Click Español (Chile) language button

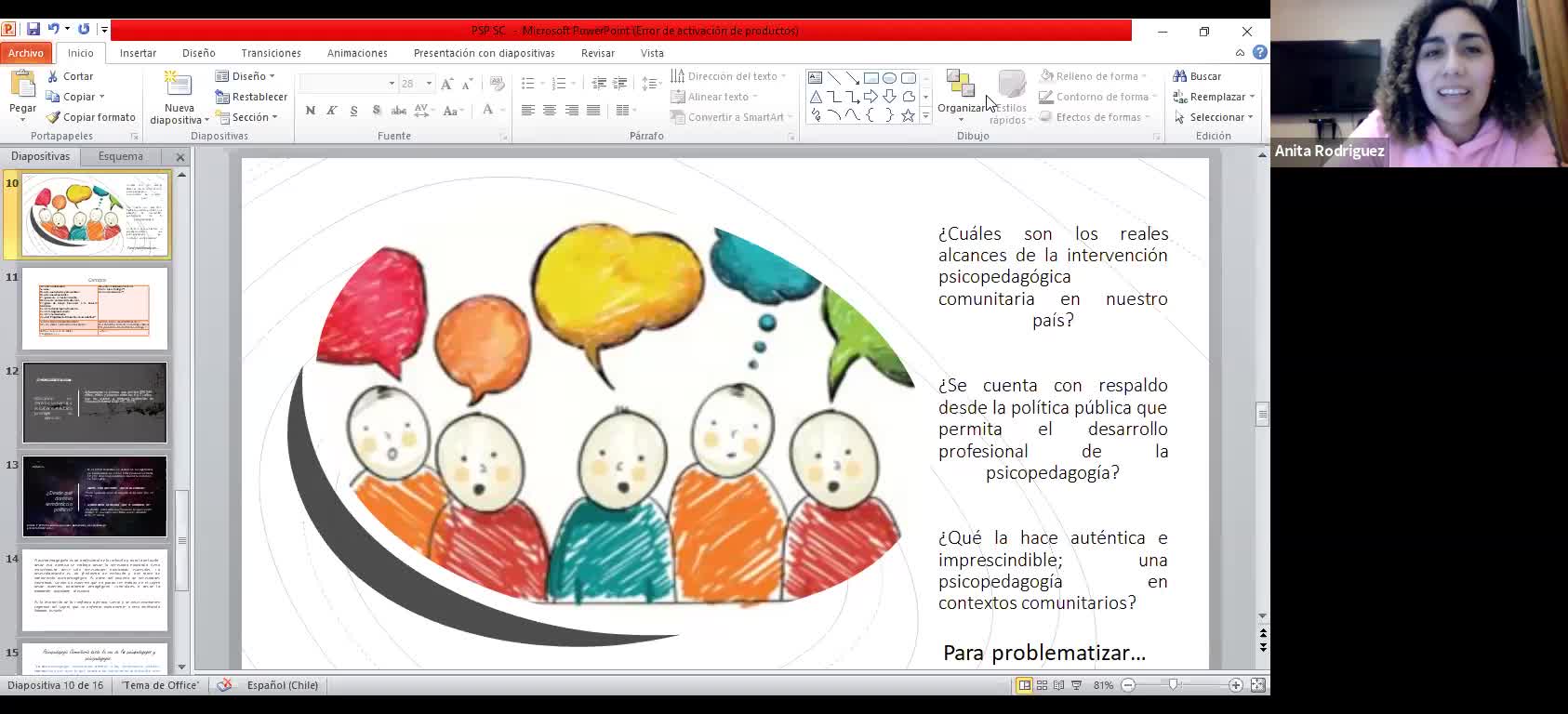[x=283, y=685]
